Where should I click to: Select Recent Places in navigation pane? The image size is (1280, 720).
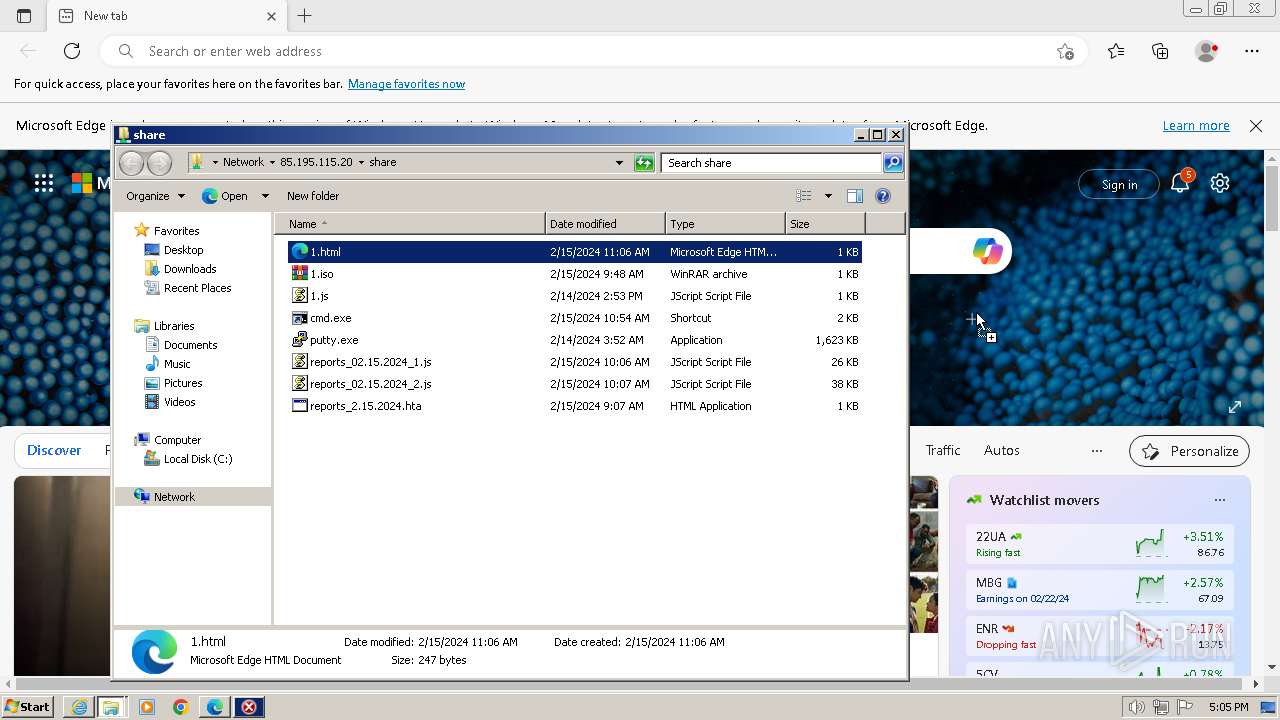(197, 288)
